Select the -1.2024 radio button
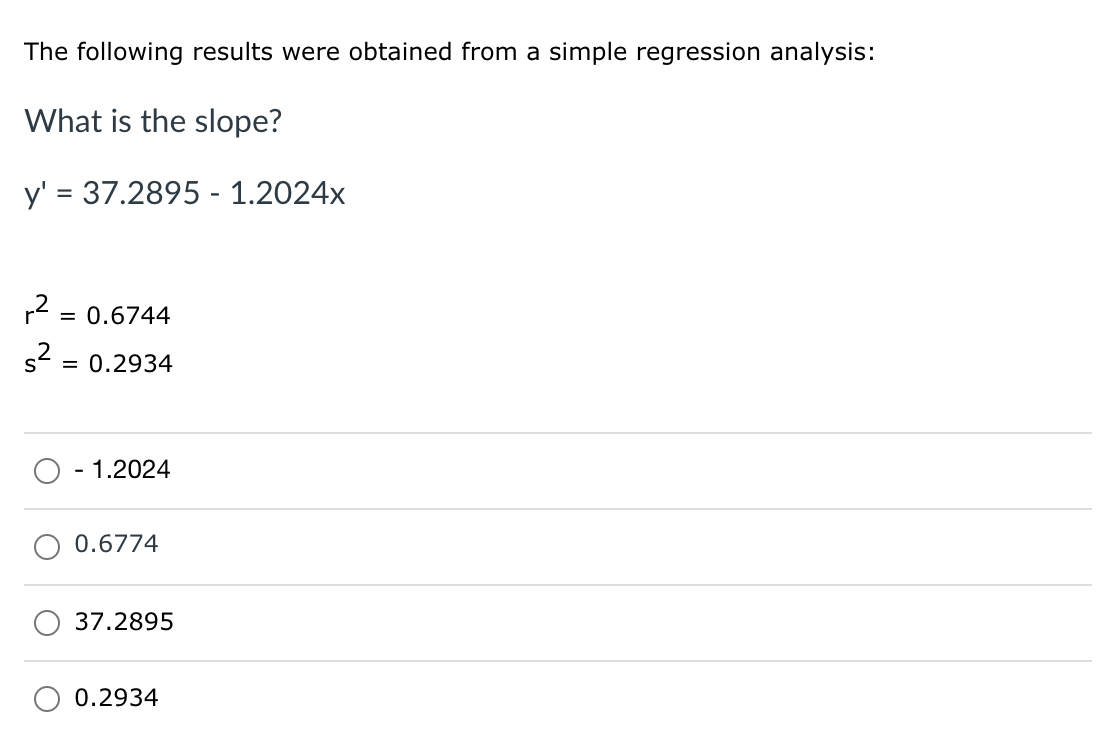The image size is (1108, 746). click(x=46, y=470)
